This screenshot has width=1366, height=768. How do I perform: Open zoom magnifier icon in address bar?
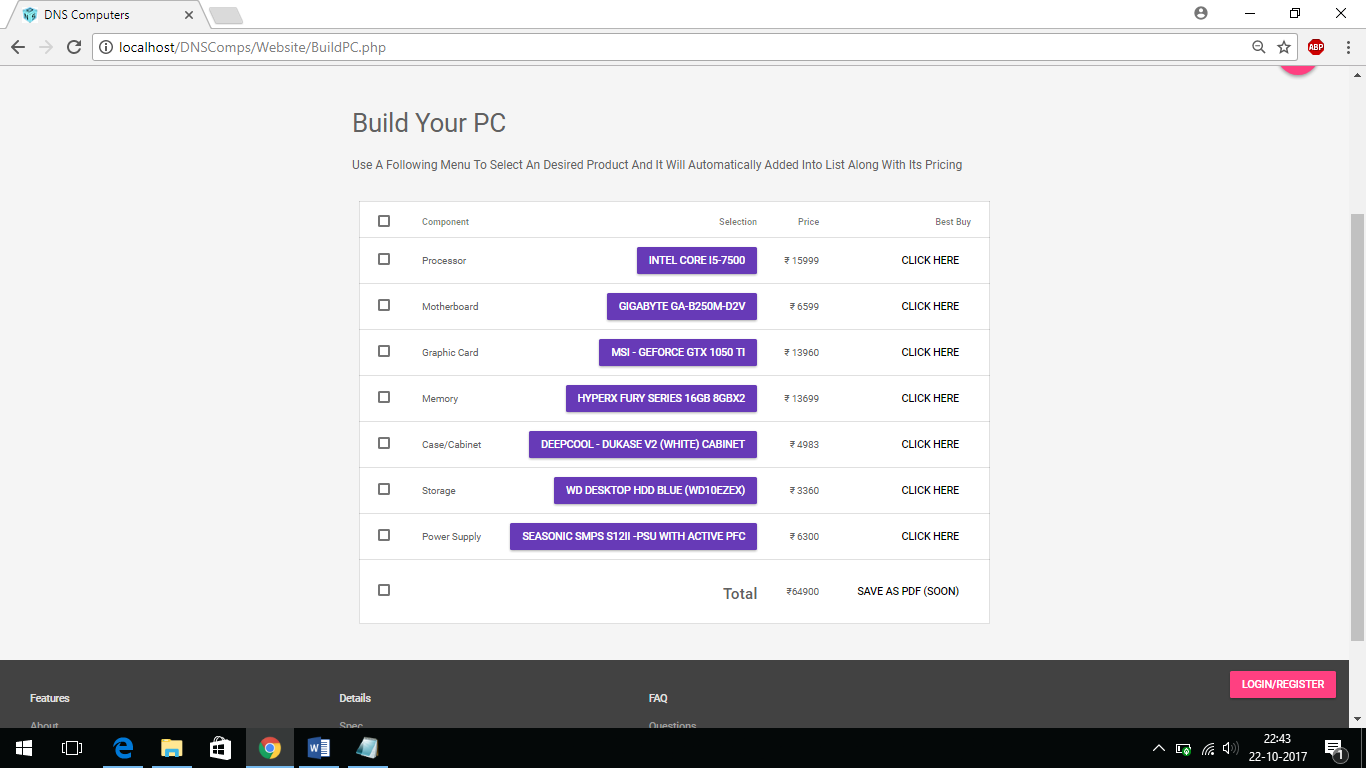1259,47
